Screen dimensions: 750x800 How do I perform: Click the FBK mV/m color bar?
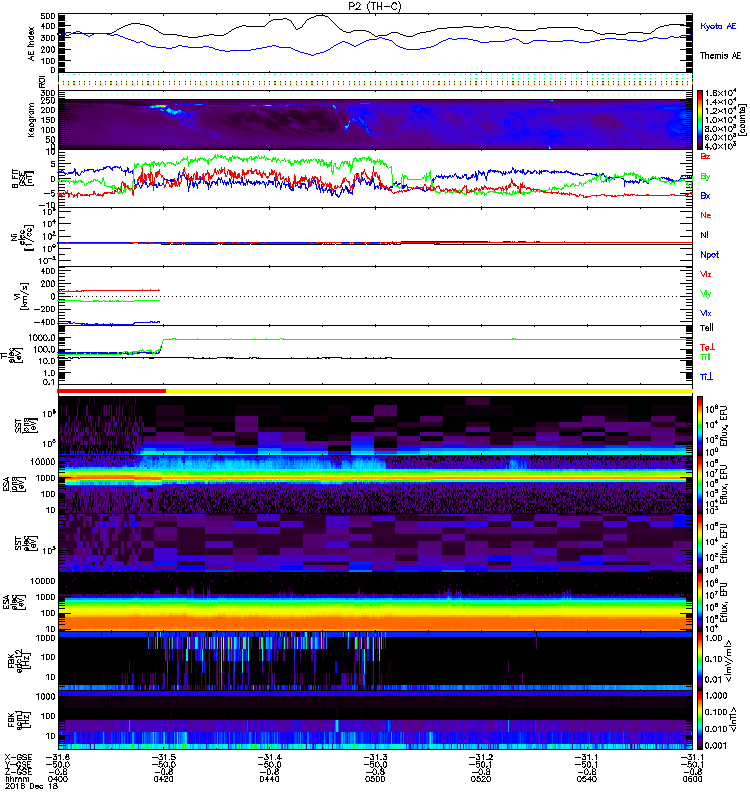click(x=700, y=660)
